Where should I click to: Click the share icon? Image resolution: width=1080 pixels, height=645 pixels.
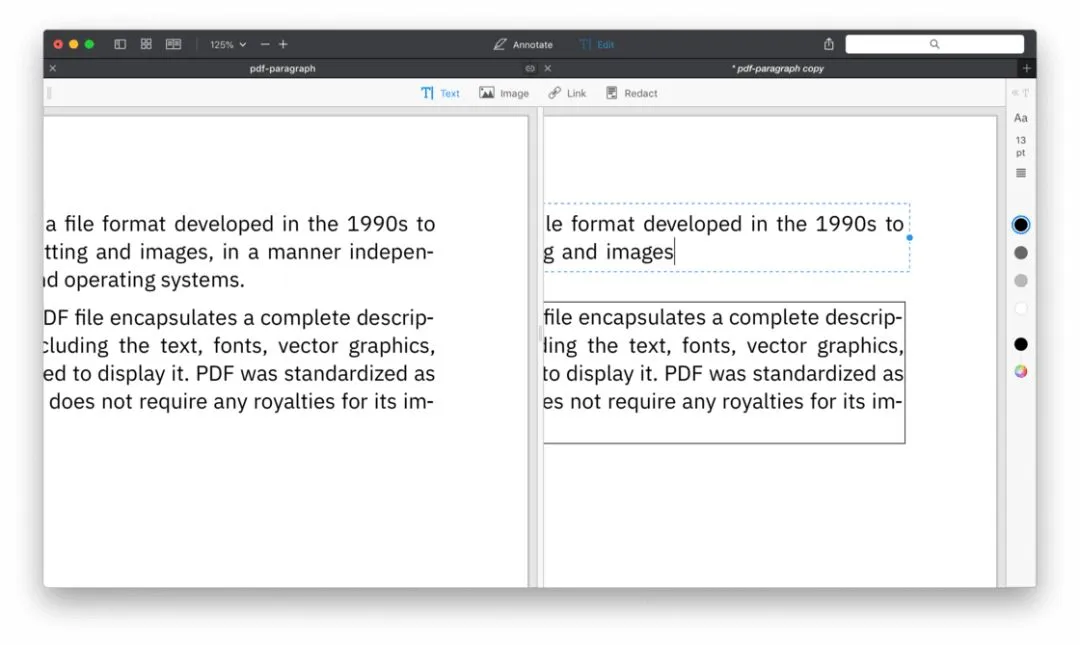(x=829, y=43)
